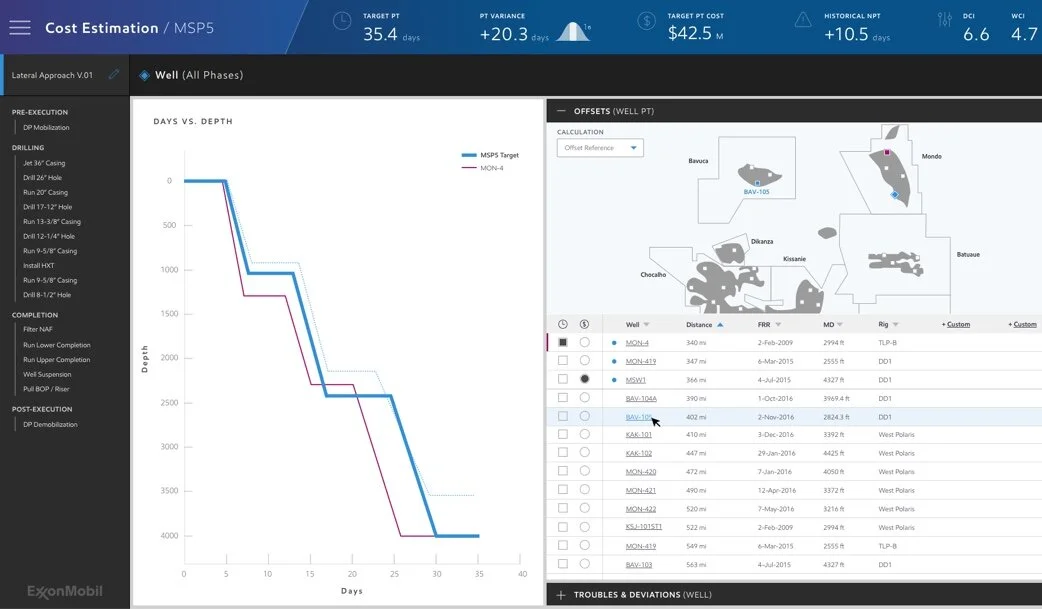Click the Cost Estimation breadcrumb title
Image resolution: width=1042 pixels, height=609 pixels.
point(102,28)
